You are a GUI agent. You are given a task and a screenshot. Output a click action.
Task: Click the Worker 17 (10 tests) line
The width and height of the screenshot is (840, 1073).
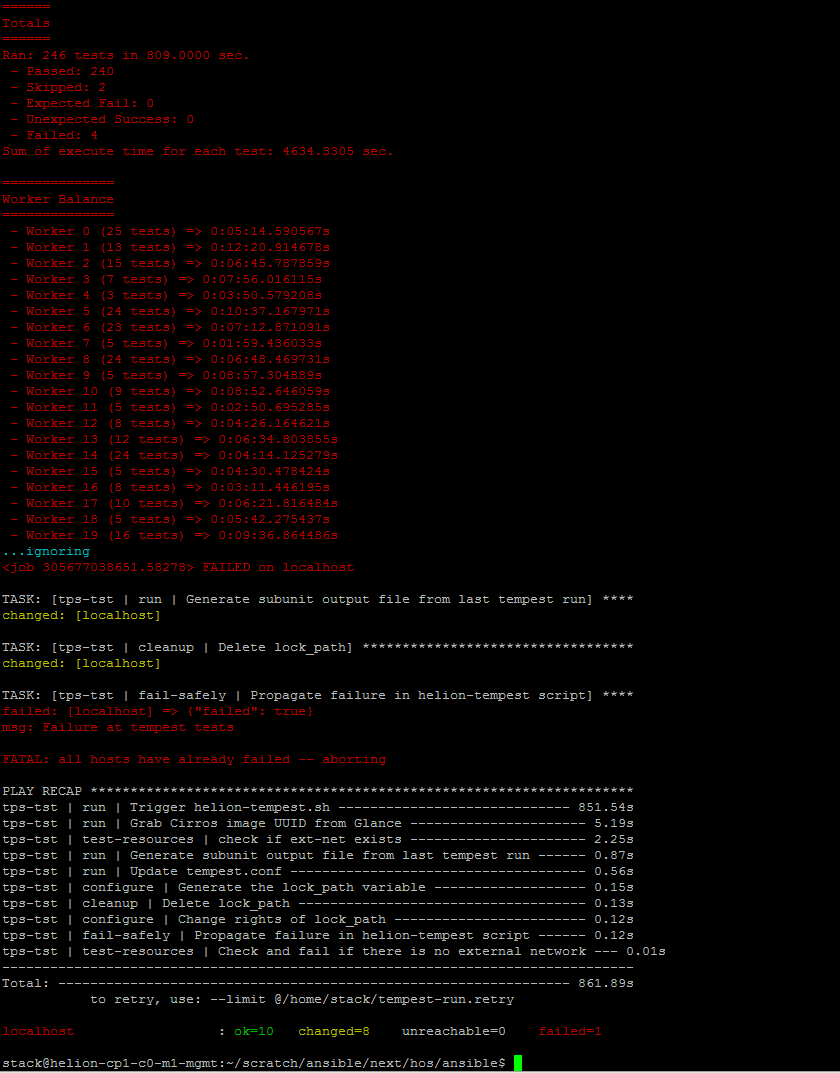[x=174, y=504]
